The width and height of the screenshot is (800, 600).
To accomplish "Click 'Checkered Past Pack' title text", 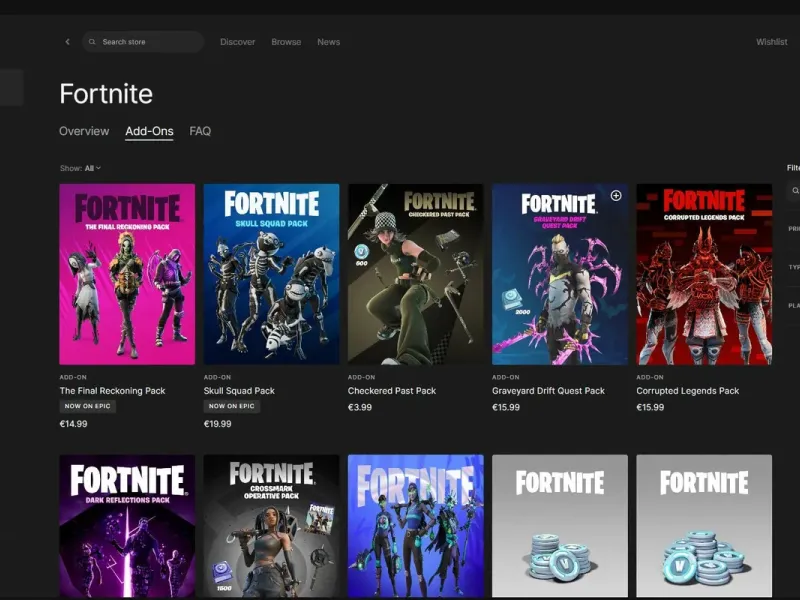I will coord(392,391).
